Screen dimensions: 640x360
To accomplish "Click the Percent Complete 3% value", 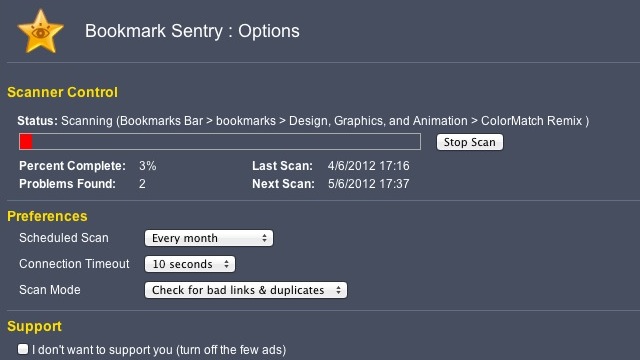I will (147, 166).
